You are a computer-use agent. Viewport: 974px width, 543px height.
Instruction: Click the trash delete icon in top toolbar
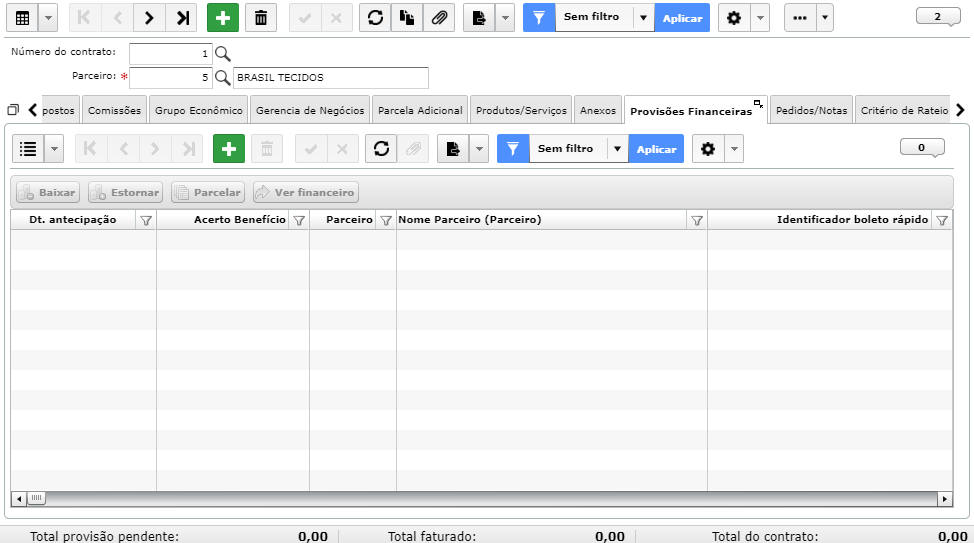(261, 18)
